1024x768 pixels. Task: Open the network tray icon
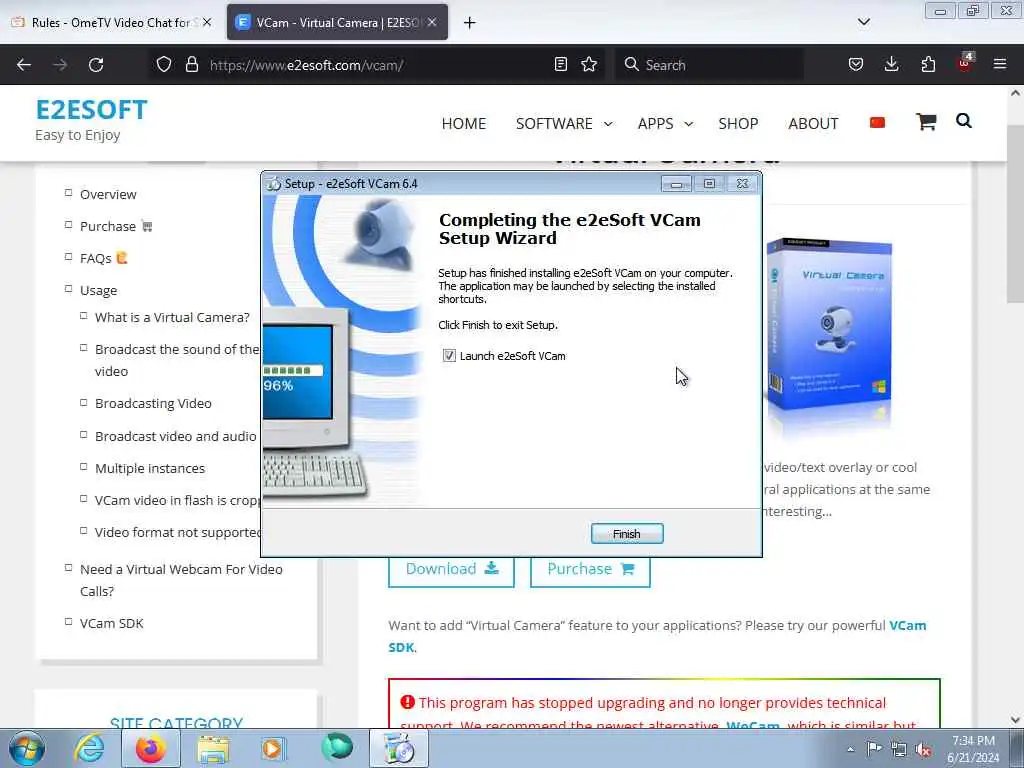click(x=899, y=749)
